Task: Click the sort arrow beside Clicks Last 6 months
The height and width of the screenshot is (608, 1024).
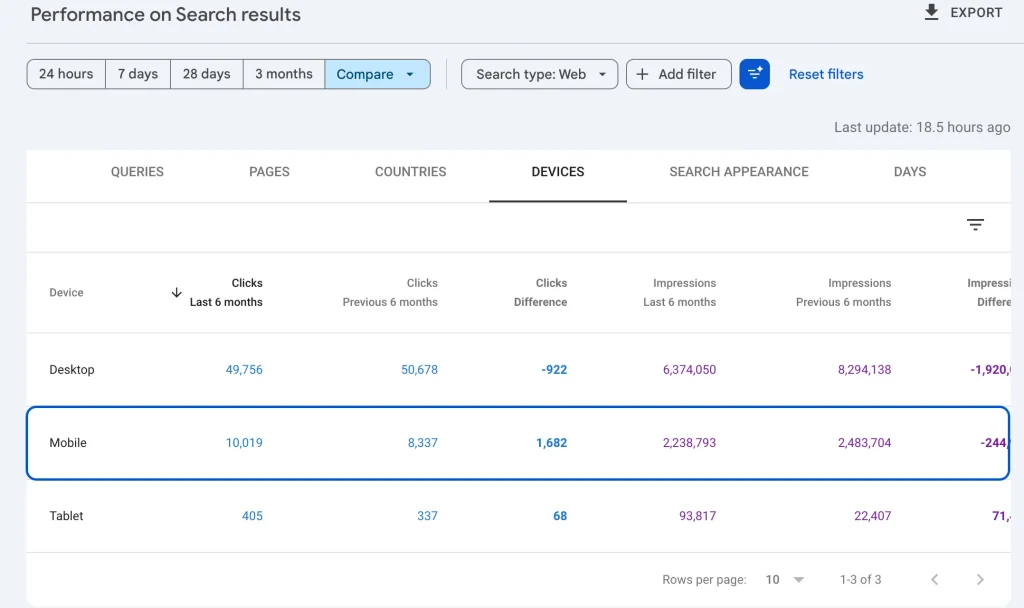Action: (176, 293)
